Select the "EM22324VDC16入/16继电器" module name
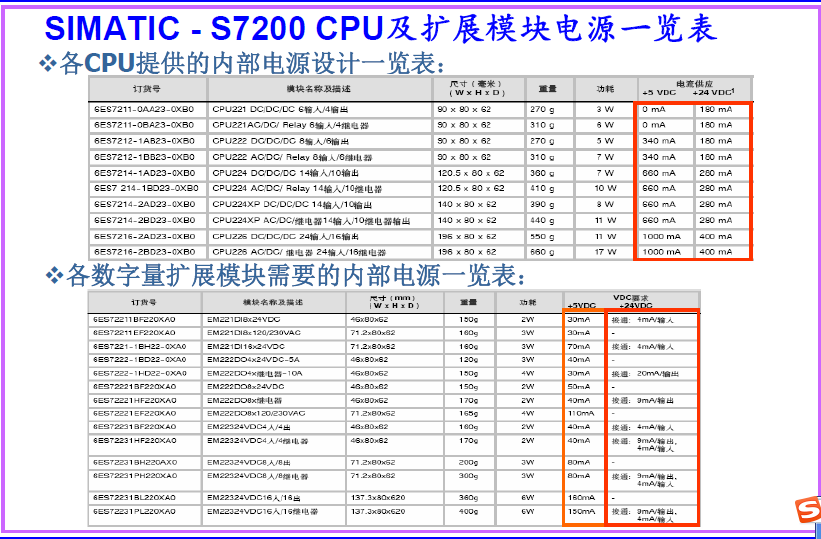Image resolution: width=821 pixels, height=539 pixels. click(x=262, y=511)
